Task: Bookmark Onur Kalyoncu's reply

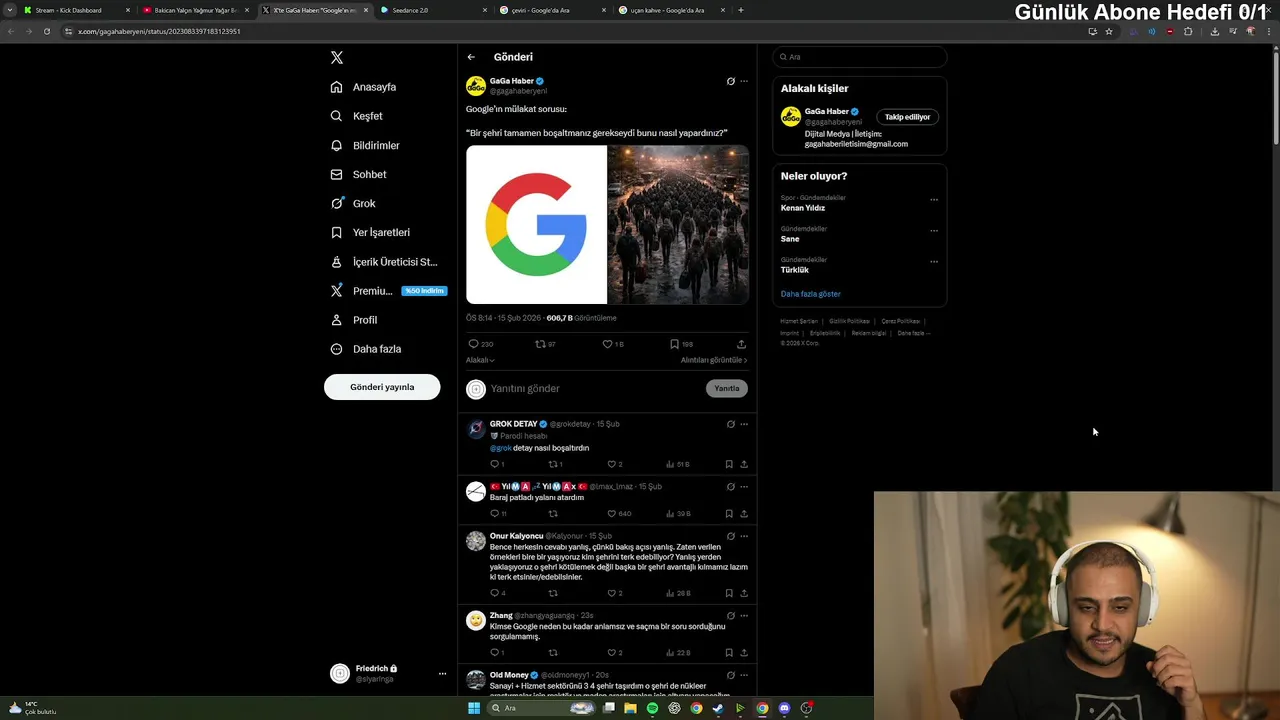Action: (729, 593)
